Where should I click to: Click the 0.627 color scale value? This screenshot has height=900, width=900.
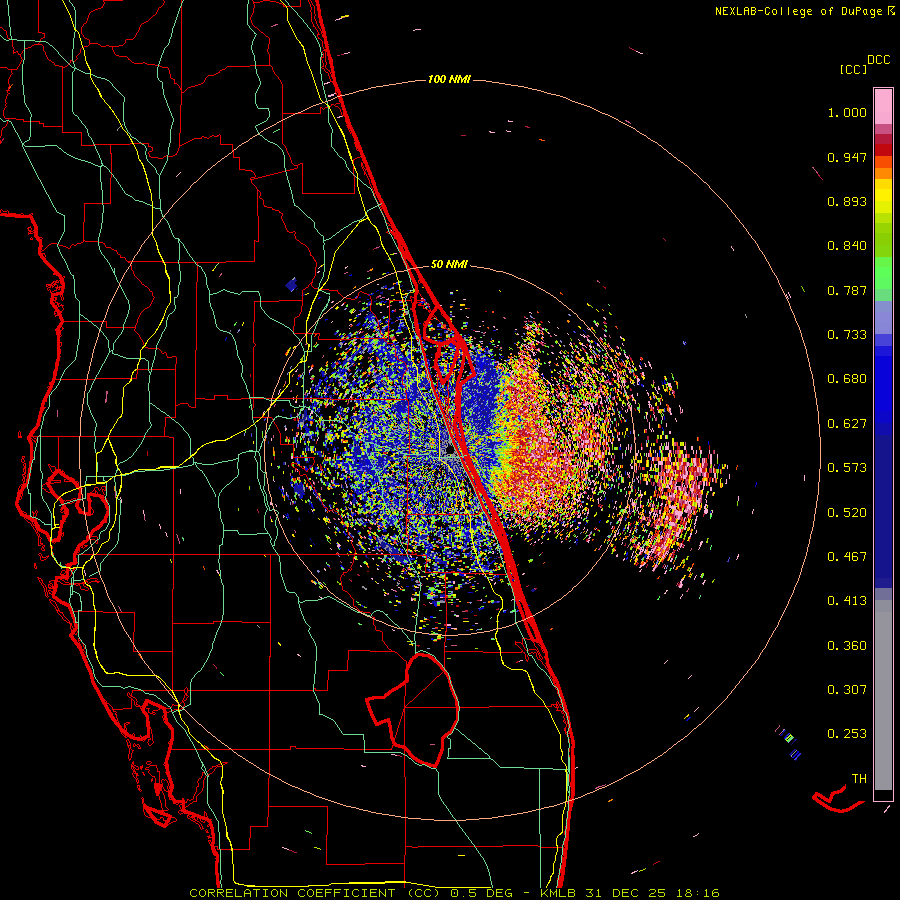pos(847,424)
